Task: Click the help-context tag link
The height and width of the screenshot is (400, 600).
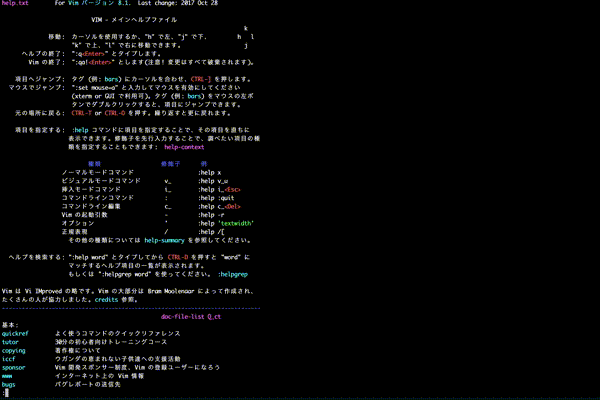Action: tap(184, 147)
